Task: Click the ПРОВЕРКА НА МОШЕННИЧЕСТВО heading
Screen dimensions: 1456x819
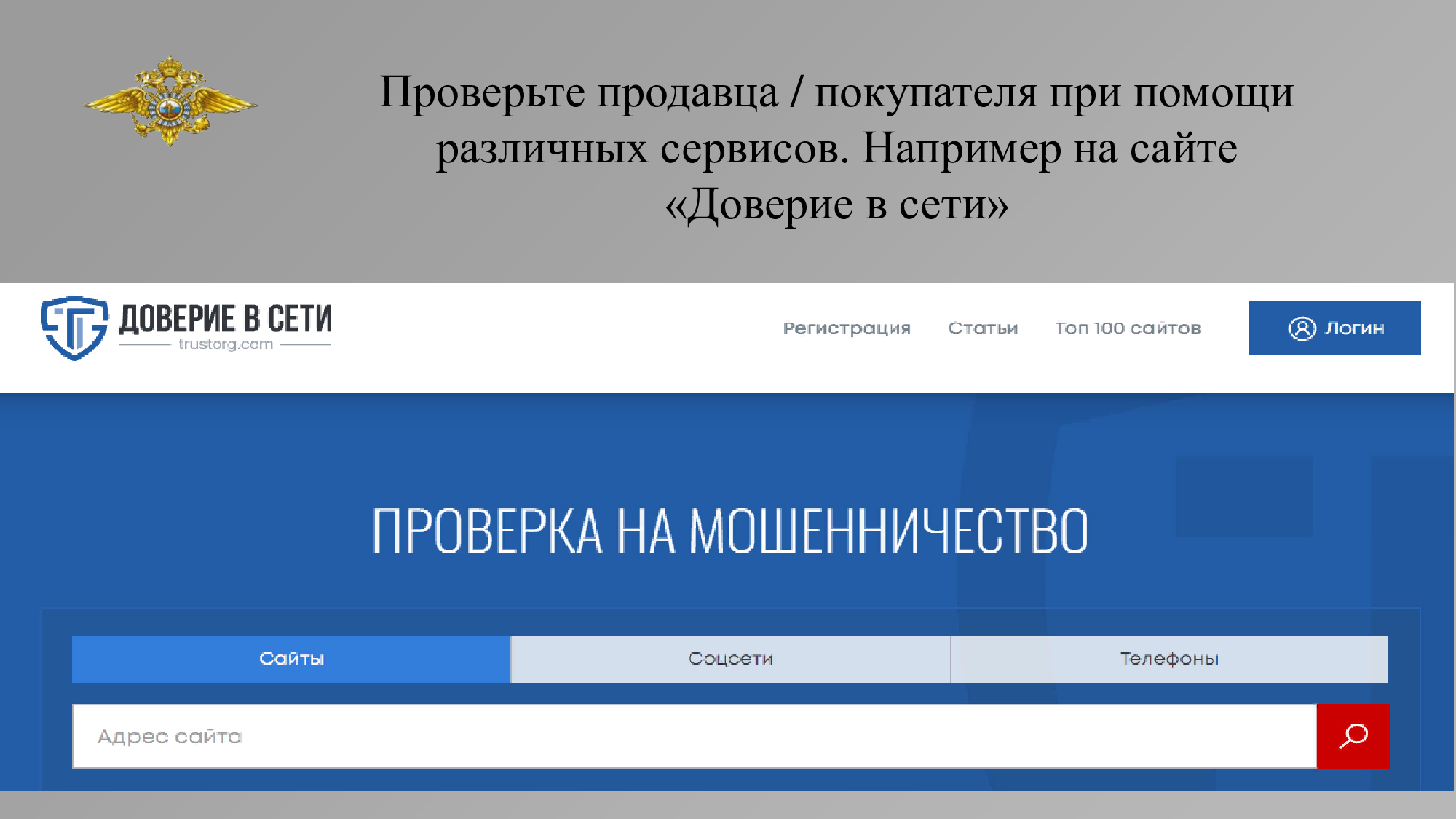Action: (x=730, y=531)
